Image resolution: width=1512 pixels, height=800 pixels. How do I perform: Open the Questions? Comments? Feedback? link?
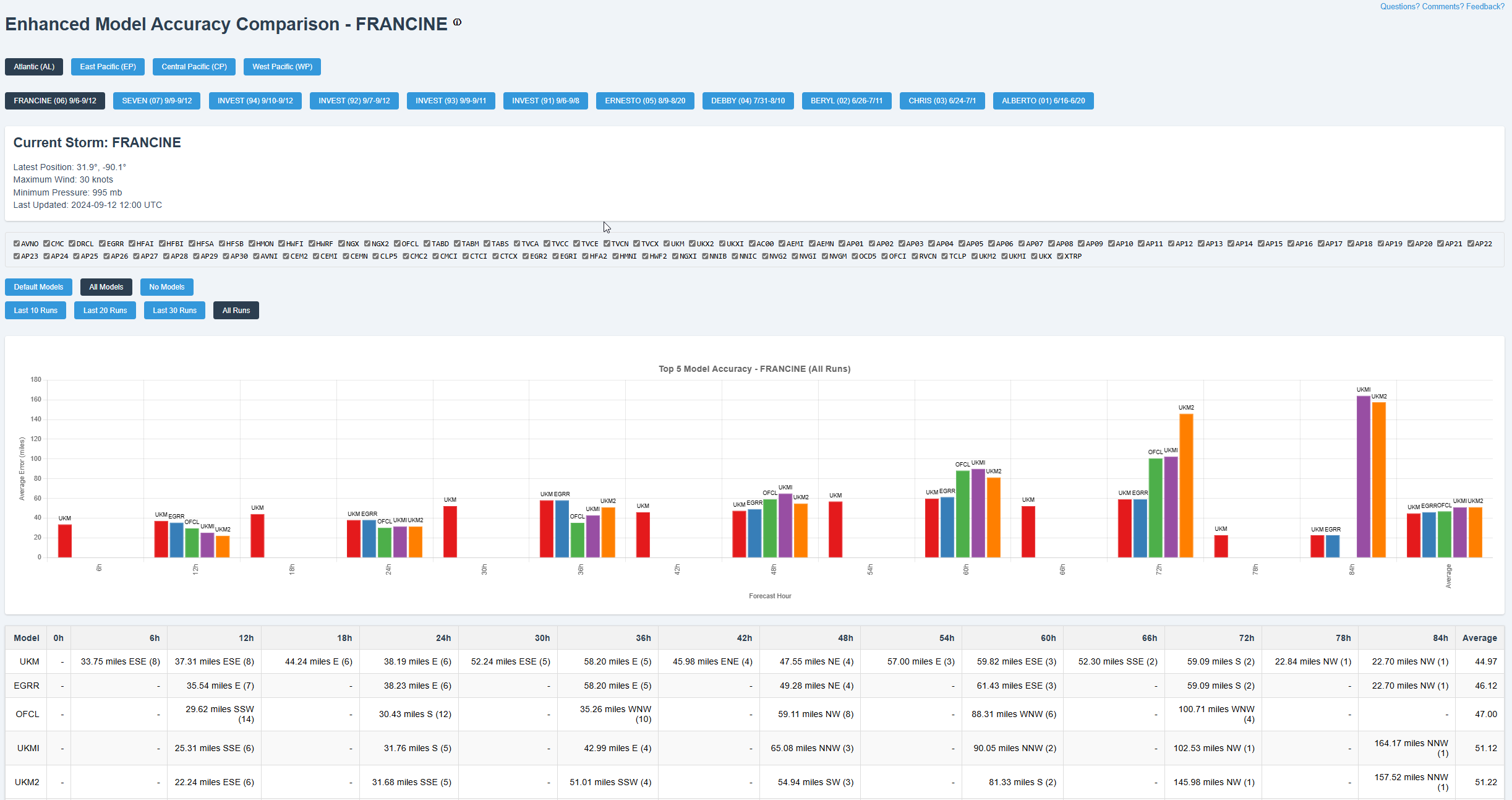(x=1442, y=6)
